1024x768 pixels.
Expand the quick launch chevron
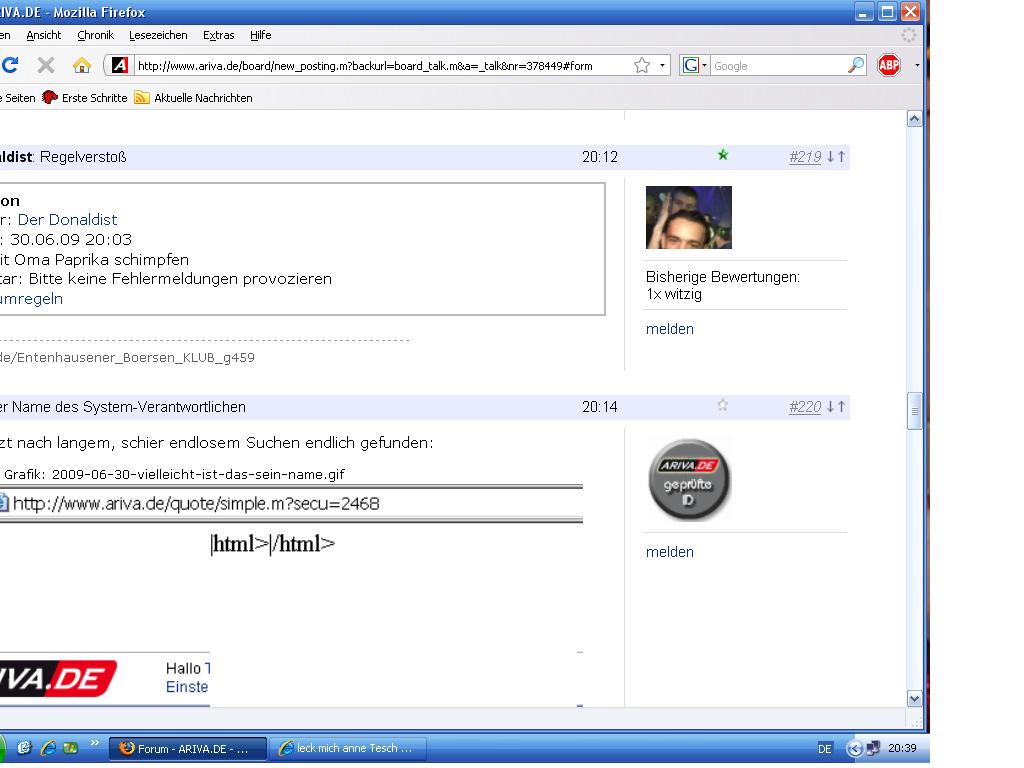coord(95,743)
